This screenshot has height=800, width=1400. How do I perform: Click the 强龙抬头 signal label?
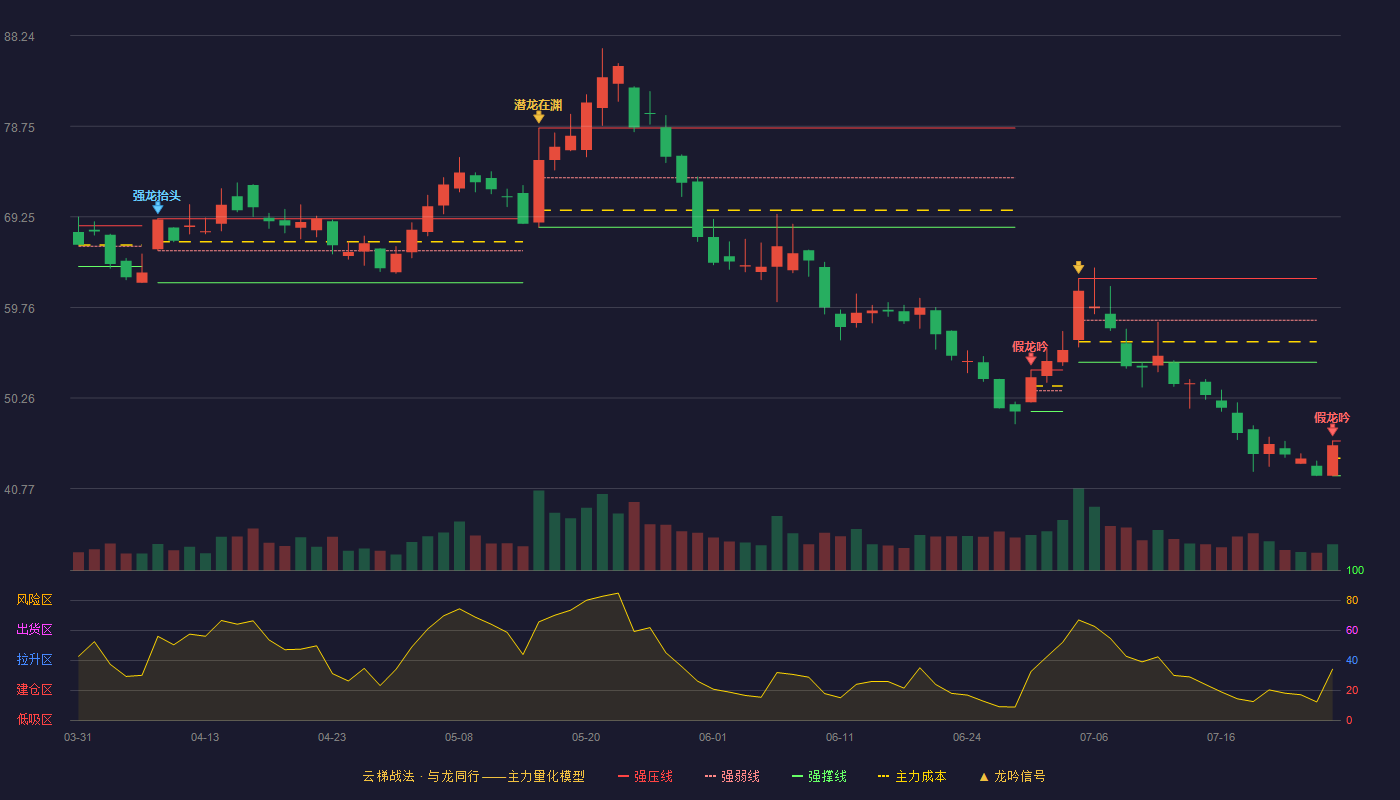[157, 195]
